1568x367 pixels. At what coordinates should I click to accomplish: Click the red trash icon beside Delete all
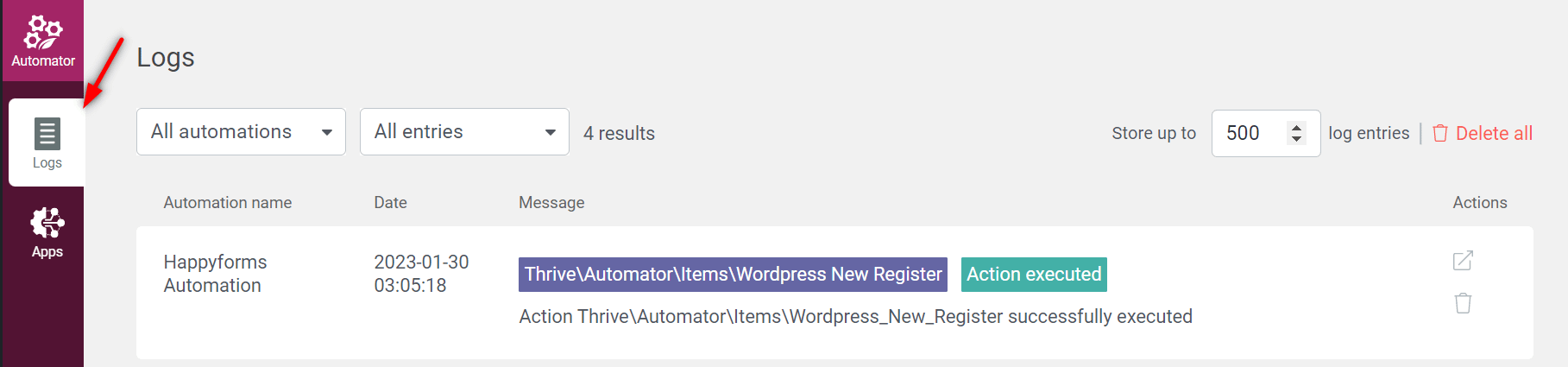[1439, 133]
